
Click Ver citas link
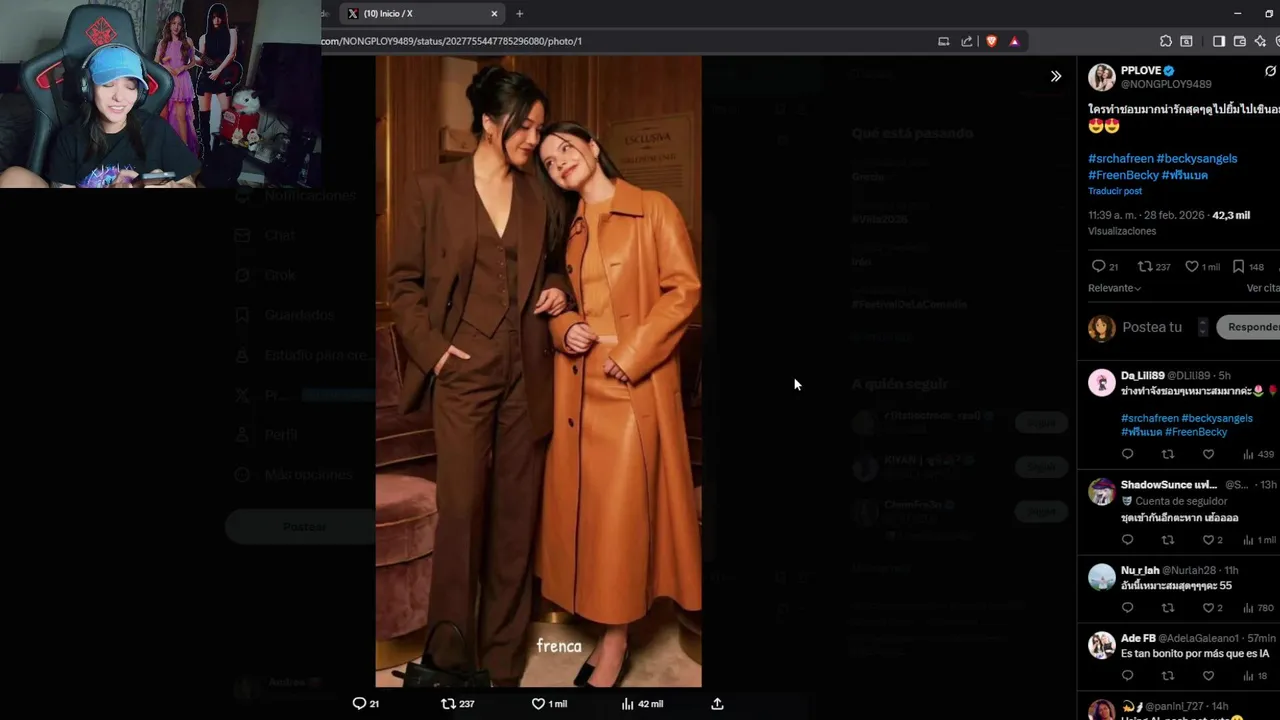click(1262, 288)
